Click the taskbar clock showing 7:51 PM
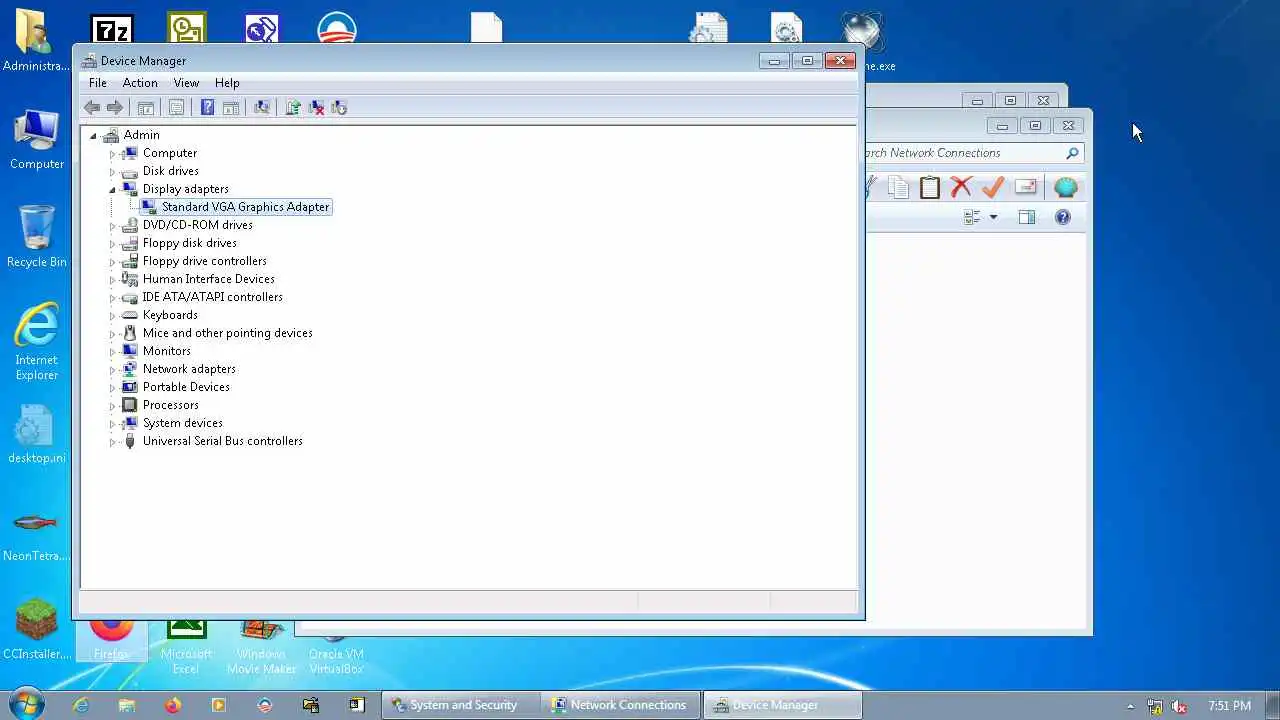The width and height of the screenshot is (1280, 720). (1229, 706)
